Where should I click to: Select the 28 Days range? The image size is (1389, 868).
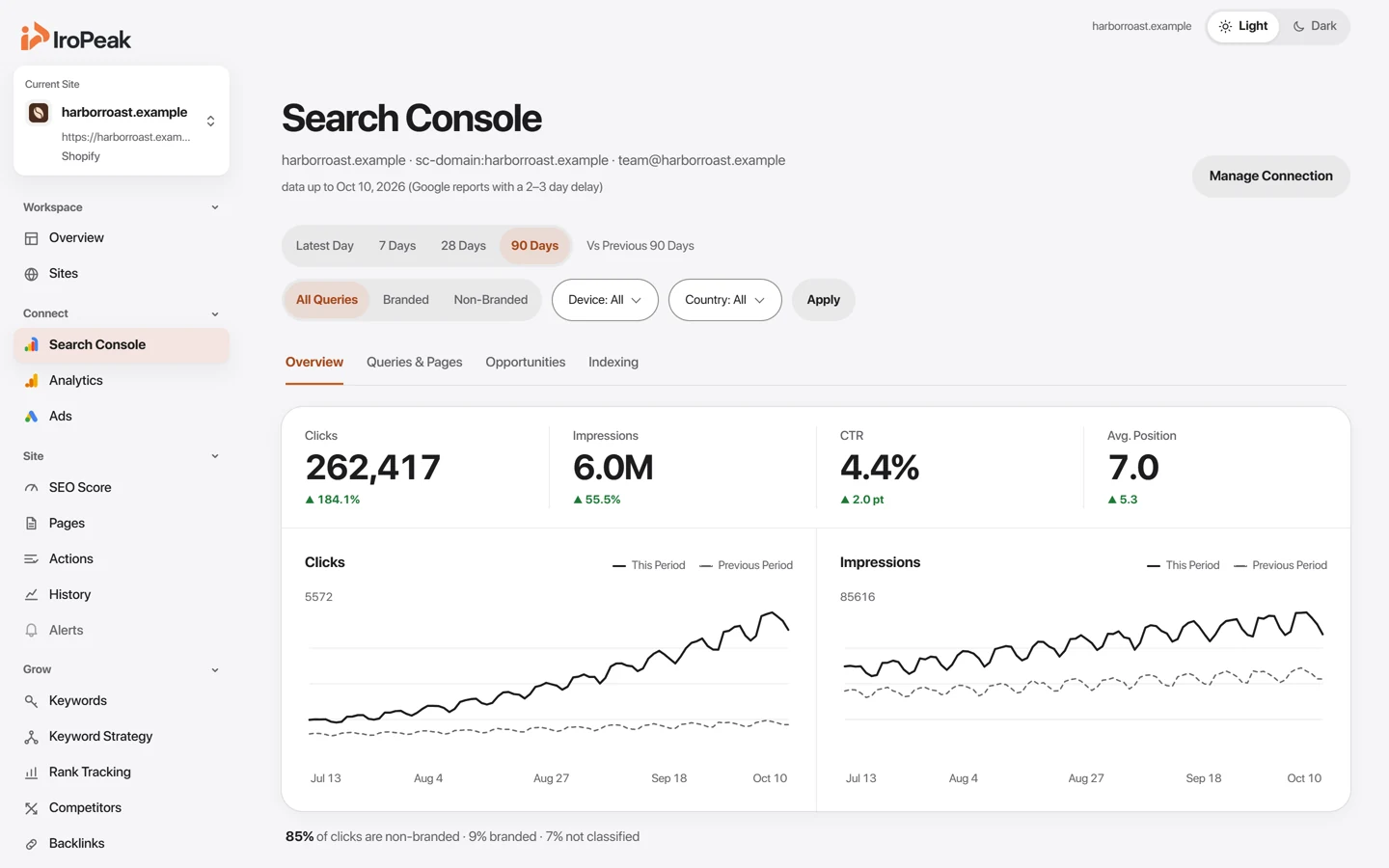tap(463, 246)
